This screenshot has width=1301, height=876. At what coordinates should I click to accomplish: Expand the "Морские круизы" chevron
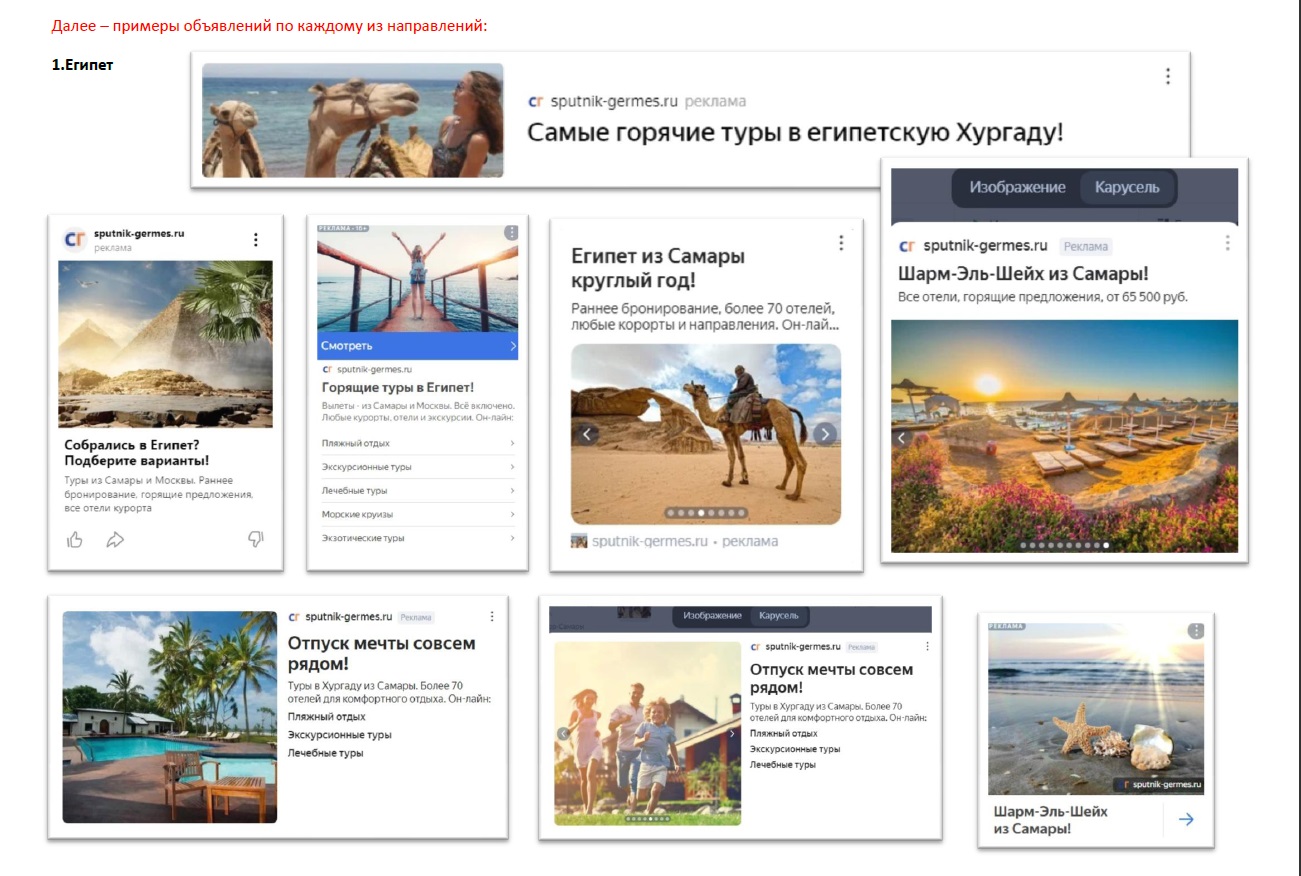tap(512, 514)
